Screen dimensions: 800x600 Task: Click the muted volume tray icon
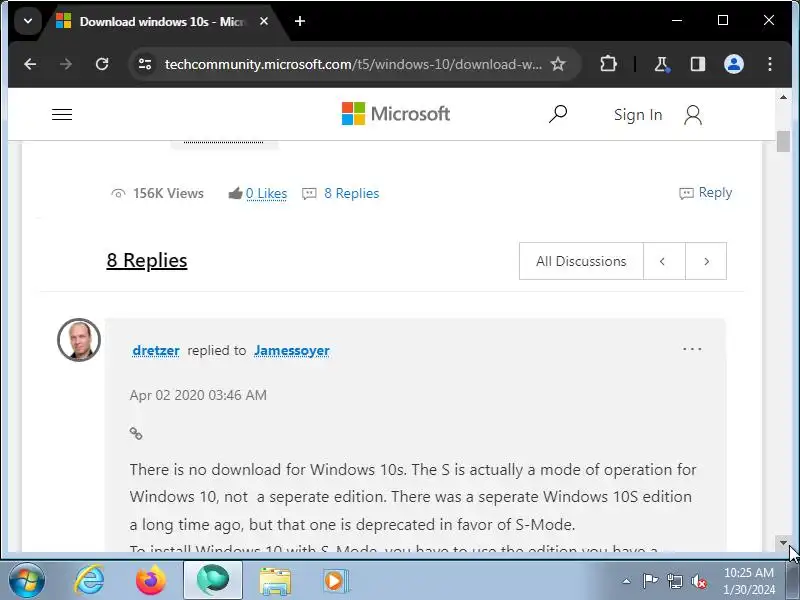tap(699, 581)
